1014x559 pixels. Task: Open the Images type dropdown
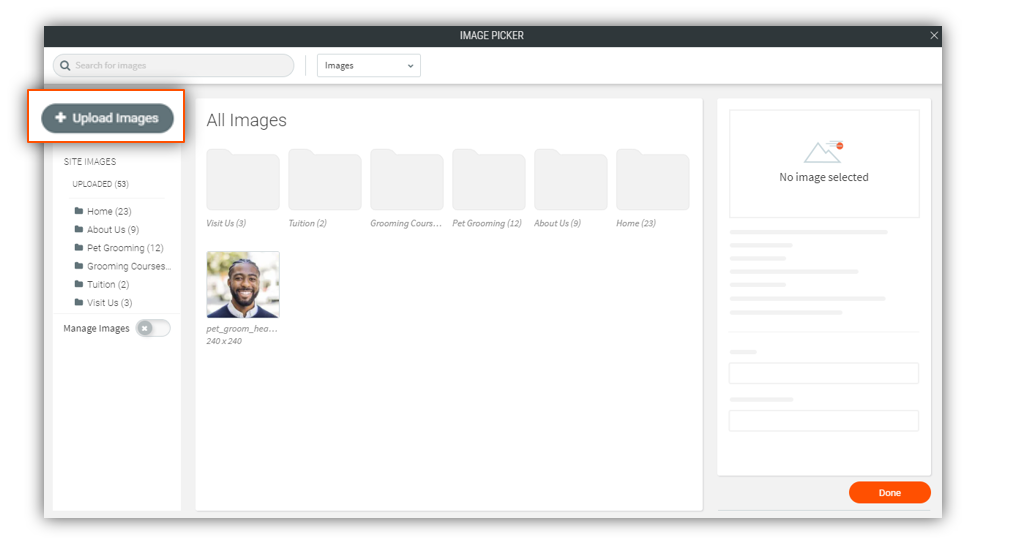[369, 66]
